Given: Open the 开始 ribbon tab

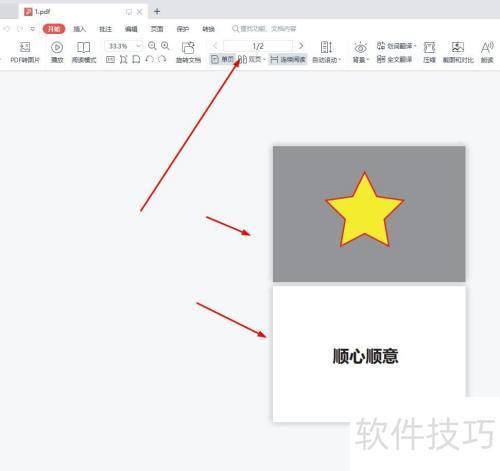Looking at the screenshot, I should click(x=54, y=29).
